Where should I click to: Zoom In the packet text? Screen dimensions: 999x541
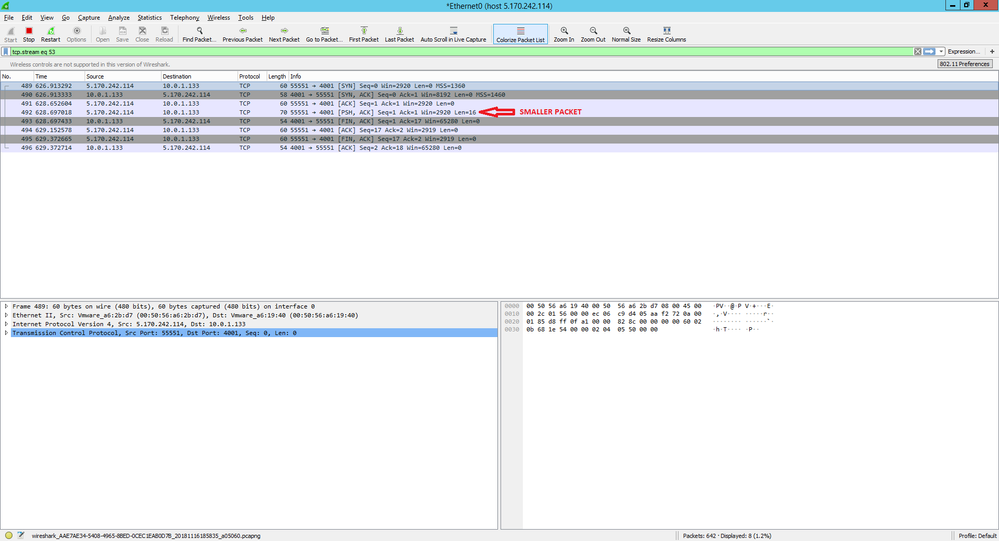pos(564,34)
